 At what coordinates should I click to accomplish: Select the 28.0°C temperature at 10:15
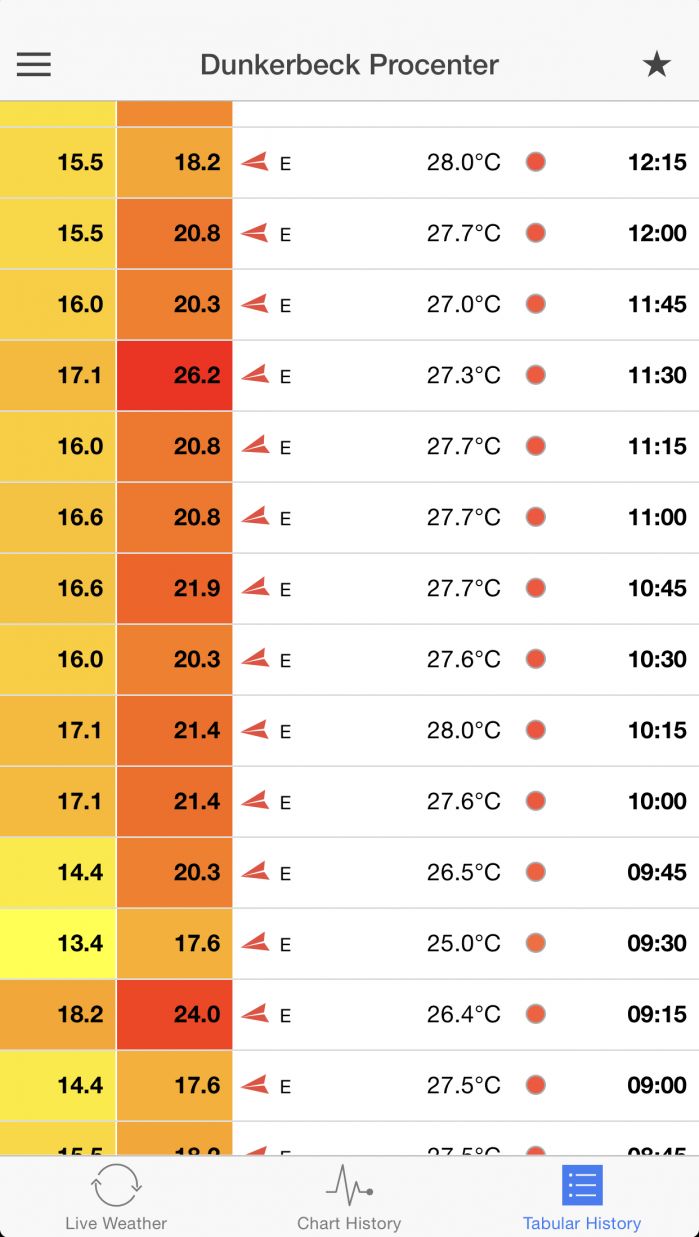coord(463,730)
